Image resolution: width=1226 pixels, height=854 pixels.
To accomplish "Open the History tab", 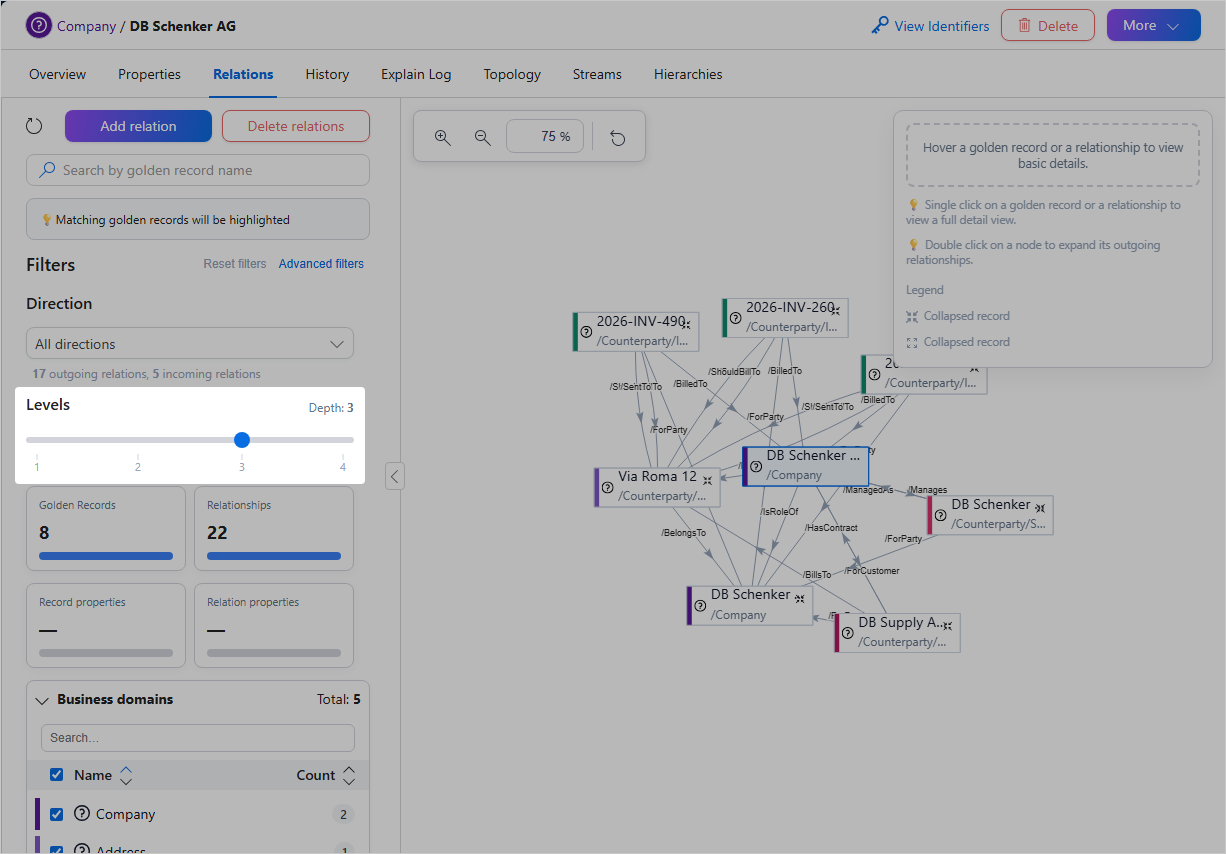I will (x=327, y=74).
